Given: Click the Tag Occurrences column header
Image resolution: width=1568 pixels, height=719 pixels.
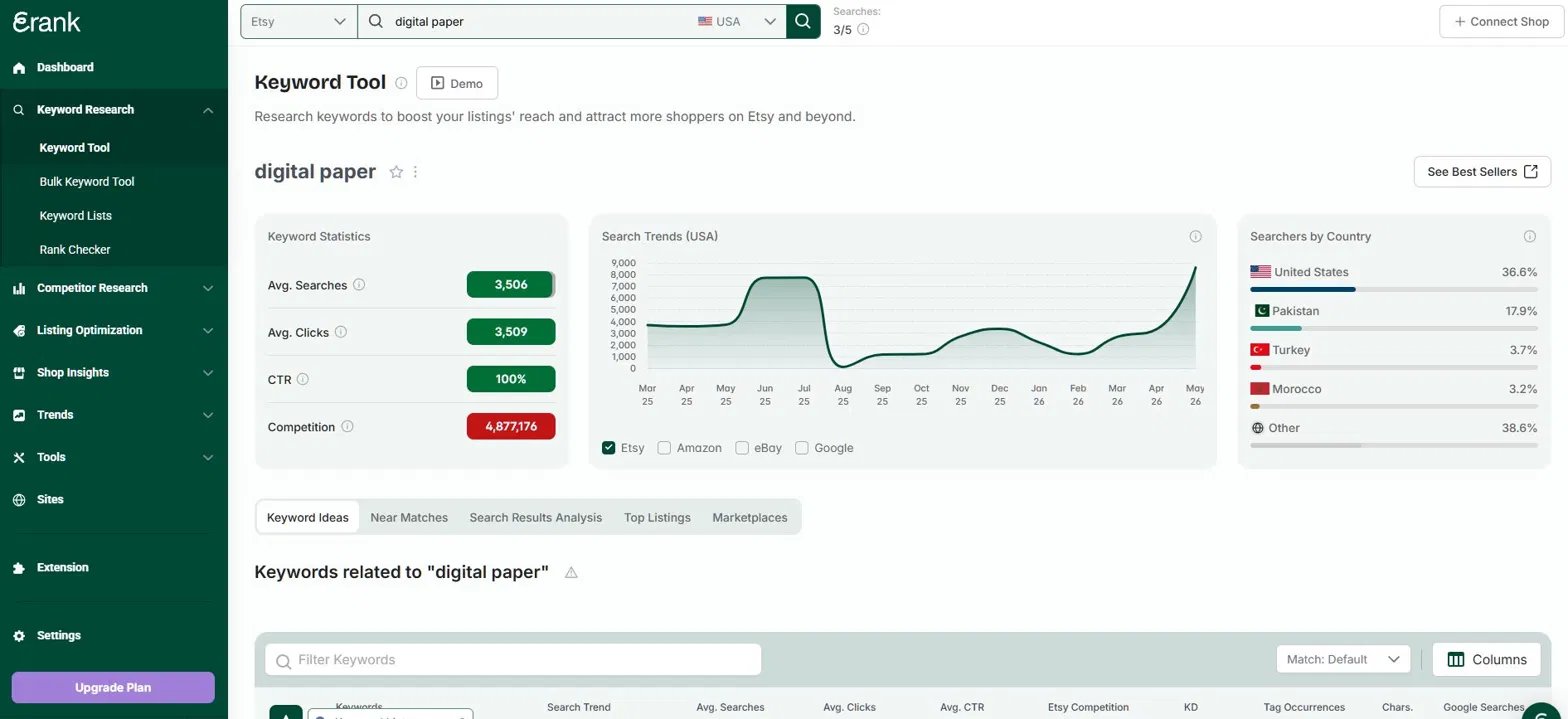Looking at the screenshot, I should (1304, 707).
